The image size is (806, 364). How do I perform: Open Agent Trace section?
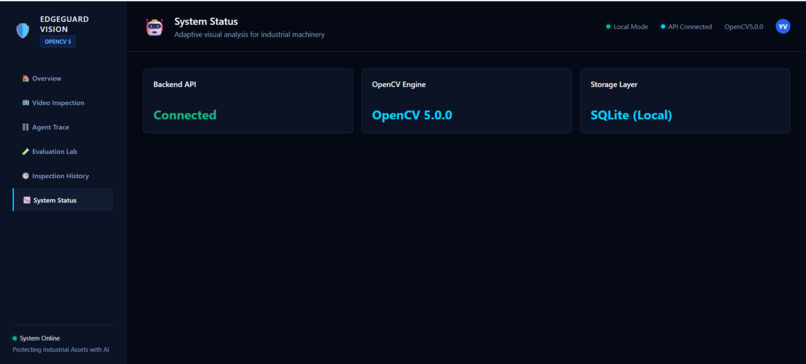[63, 127]
